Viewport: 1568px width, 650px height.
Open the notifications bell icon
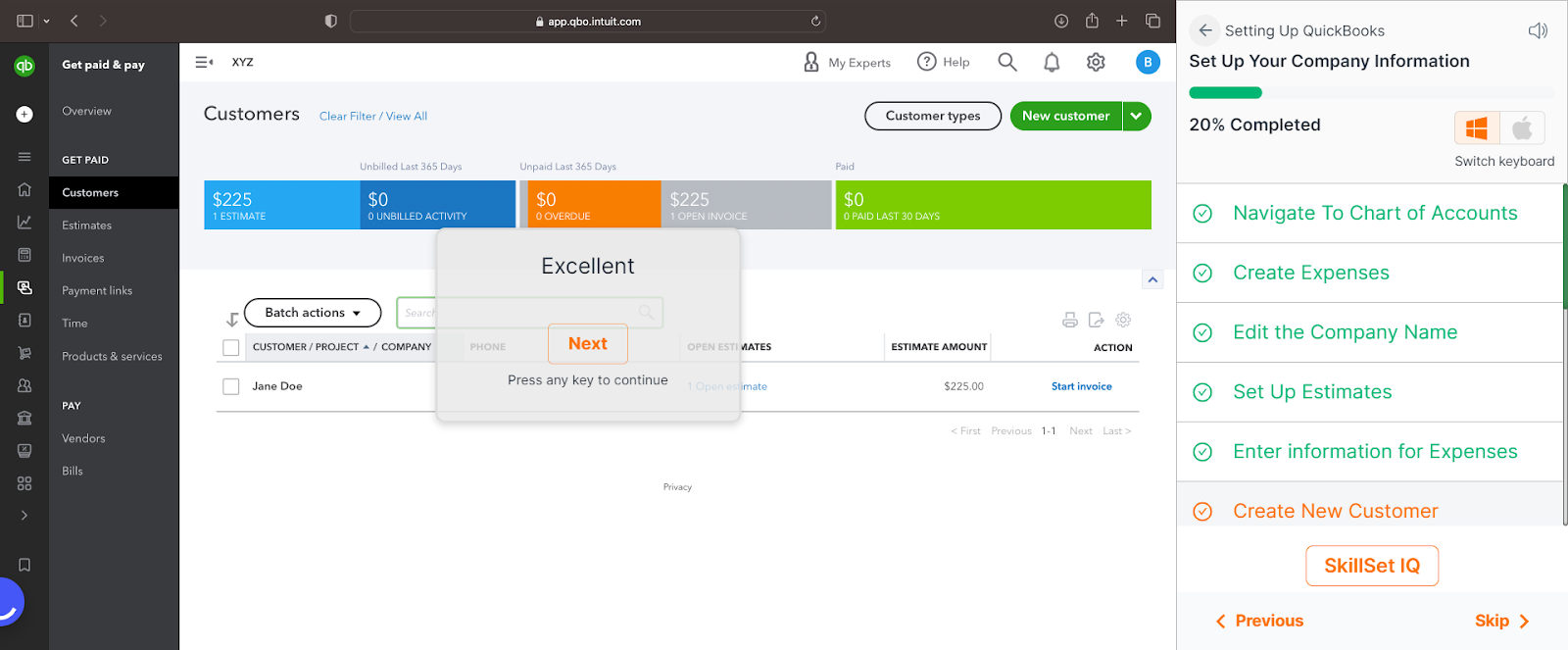tap(1052, 62)
